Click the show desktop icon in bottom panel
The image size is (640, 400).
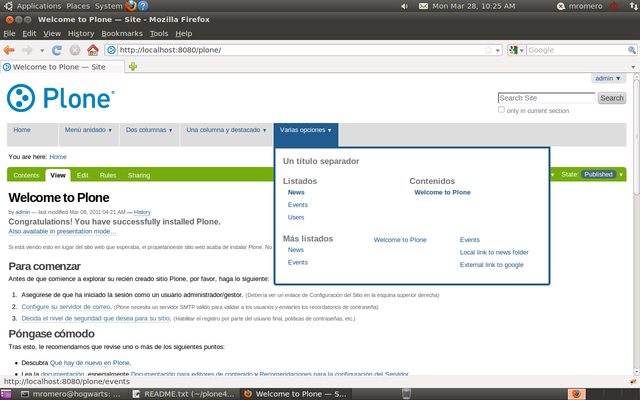click(x=6, y=394)
